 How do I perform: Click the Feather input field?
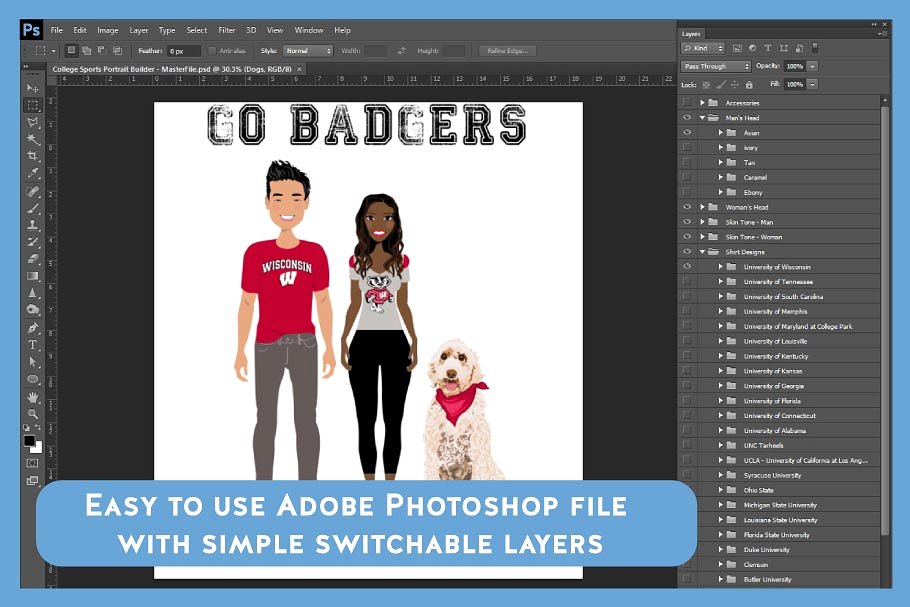(x=183, y=50)
